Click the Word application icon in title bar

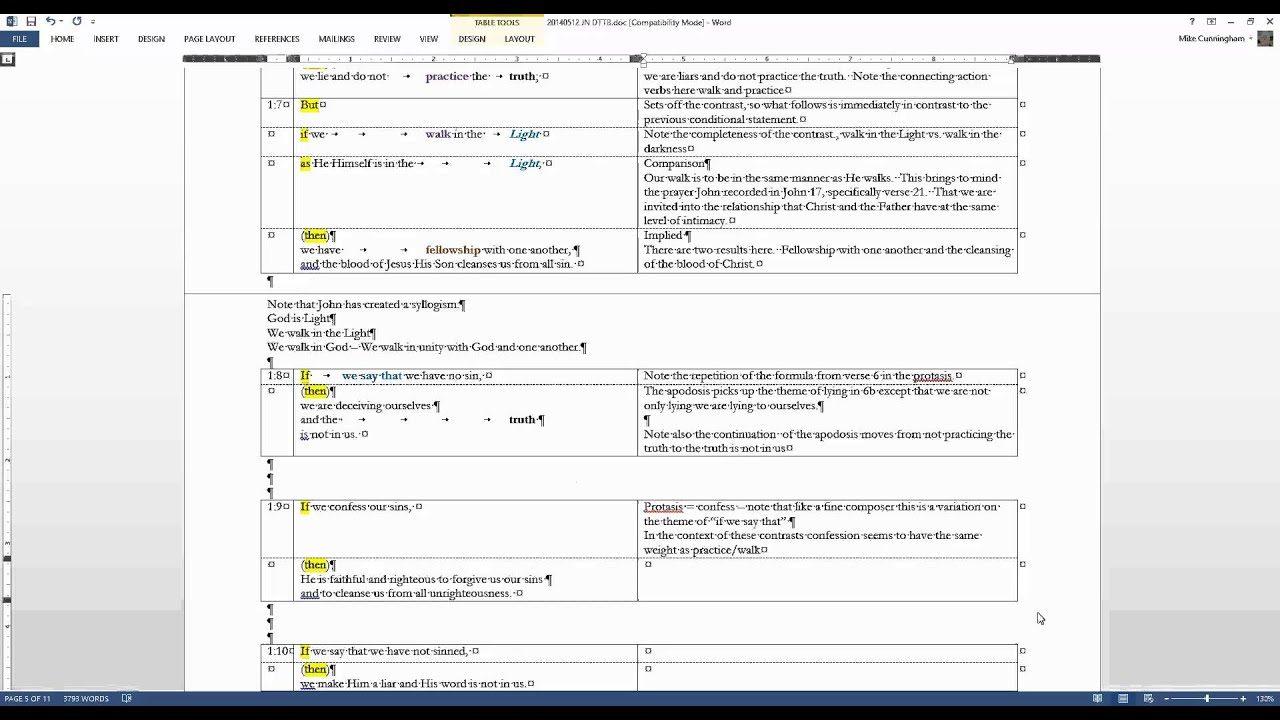click(x=12, y=21)
